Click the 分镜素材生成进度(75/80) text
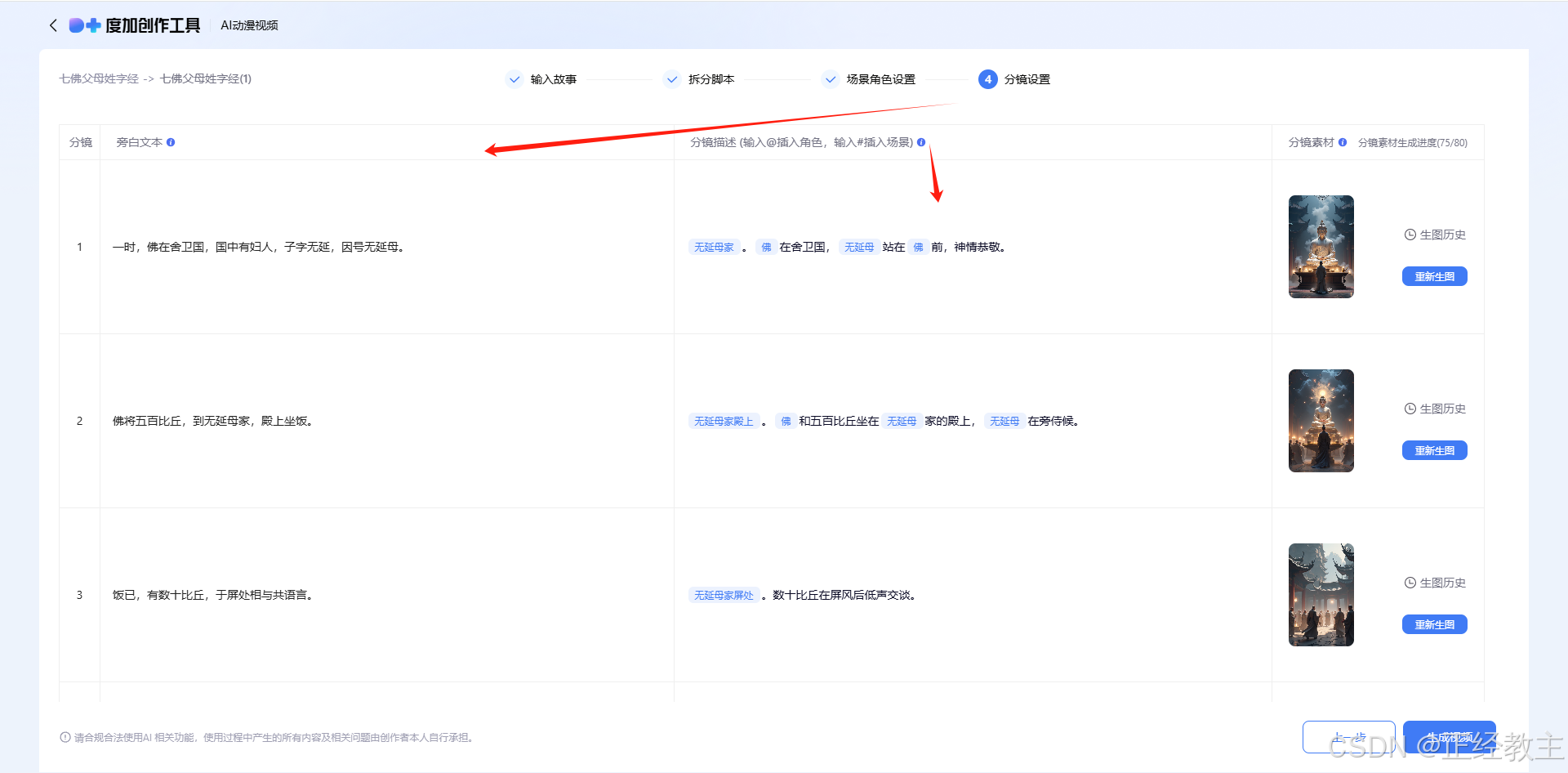Viewport: 1568px width, 773px height. pos(1413,143)
